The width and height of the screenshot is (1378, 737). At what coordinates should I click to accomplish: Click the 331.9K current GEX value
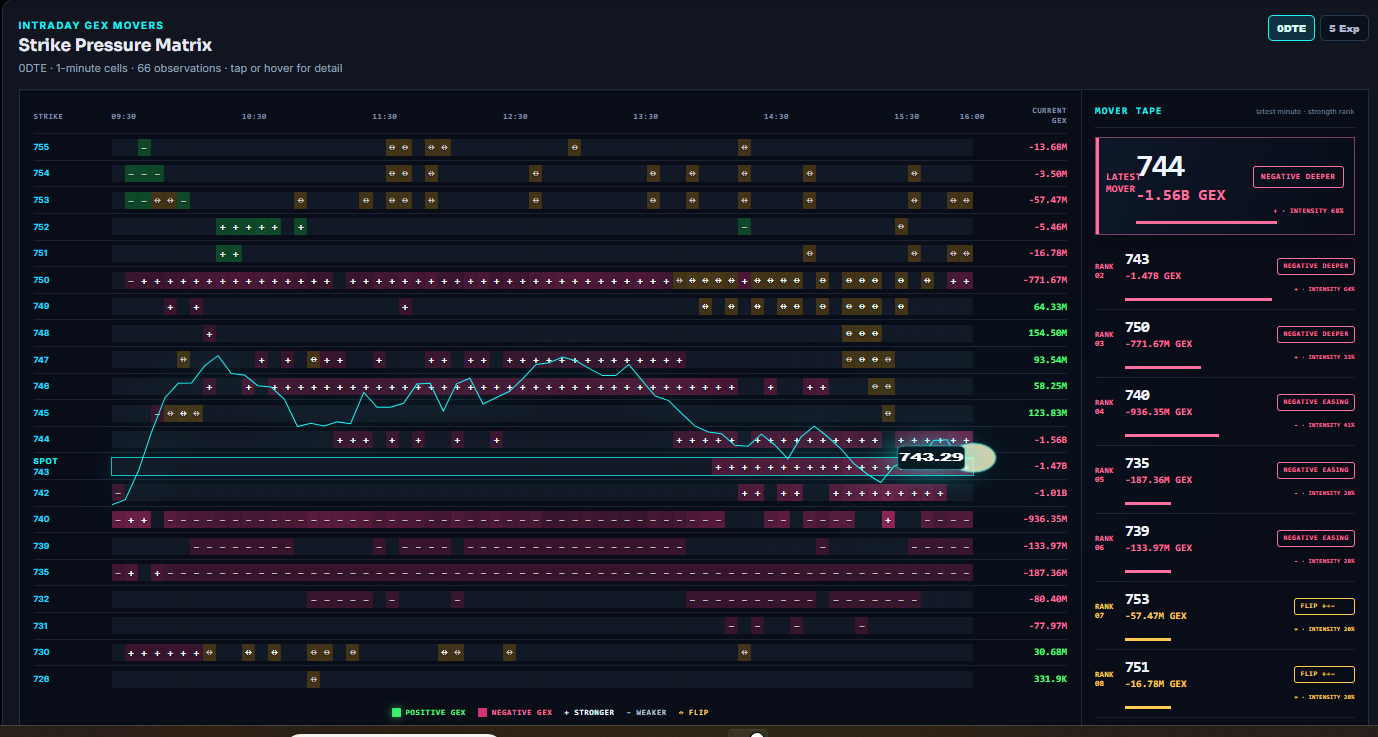tap(1051, 679)
